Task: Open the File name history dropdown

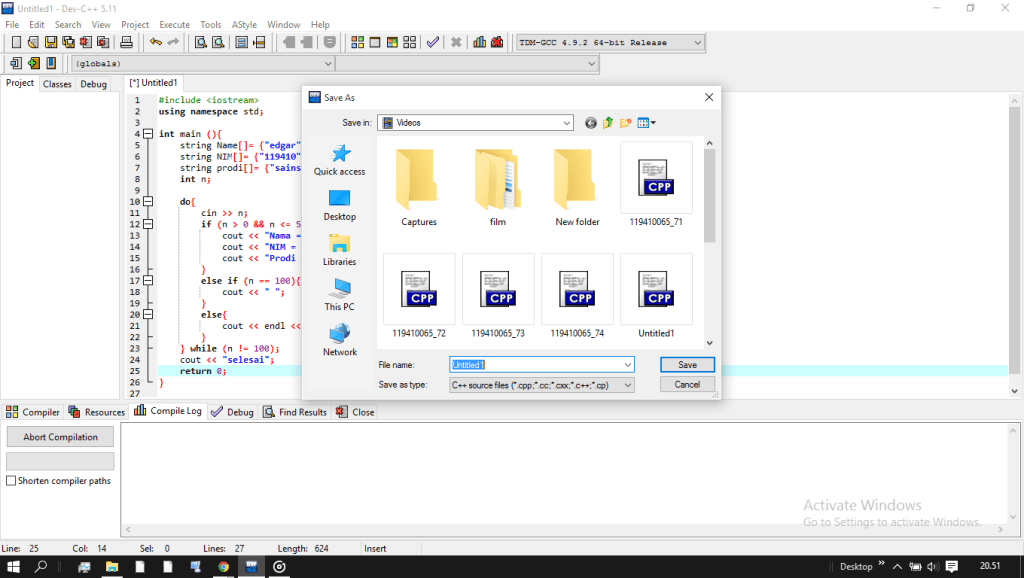Action: point(627,365)
